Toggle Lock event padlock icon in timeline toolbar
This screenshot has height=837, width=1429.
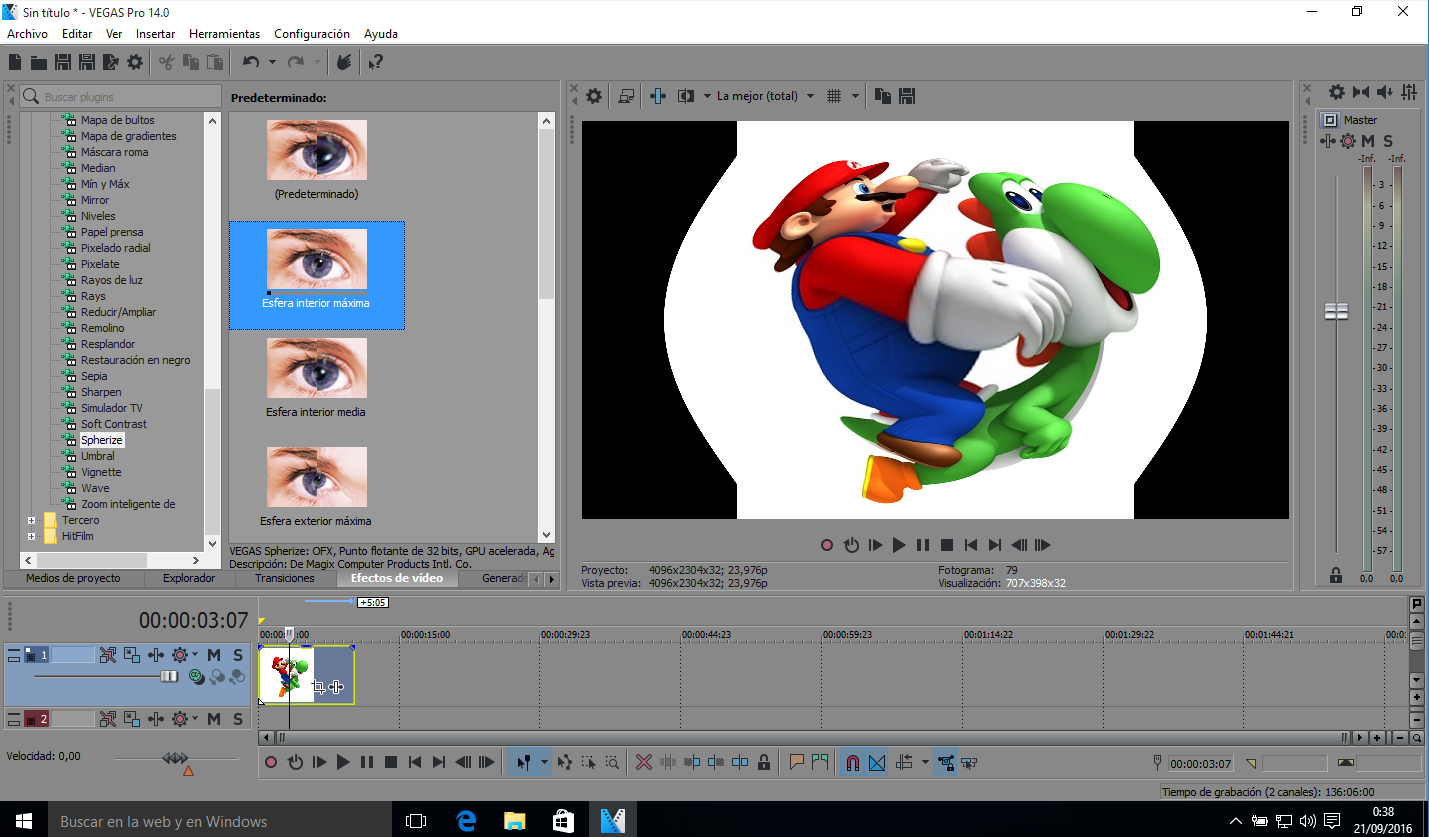[x=764, y=762]
